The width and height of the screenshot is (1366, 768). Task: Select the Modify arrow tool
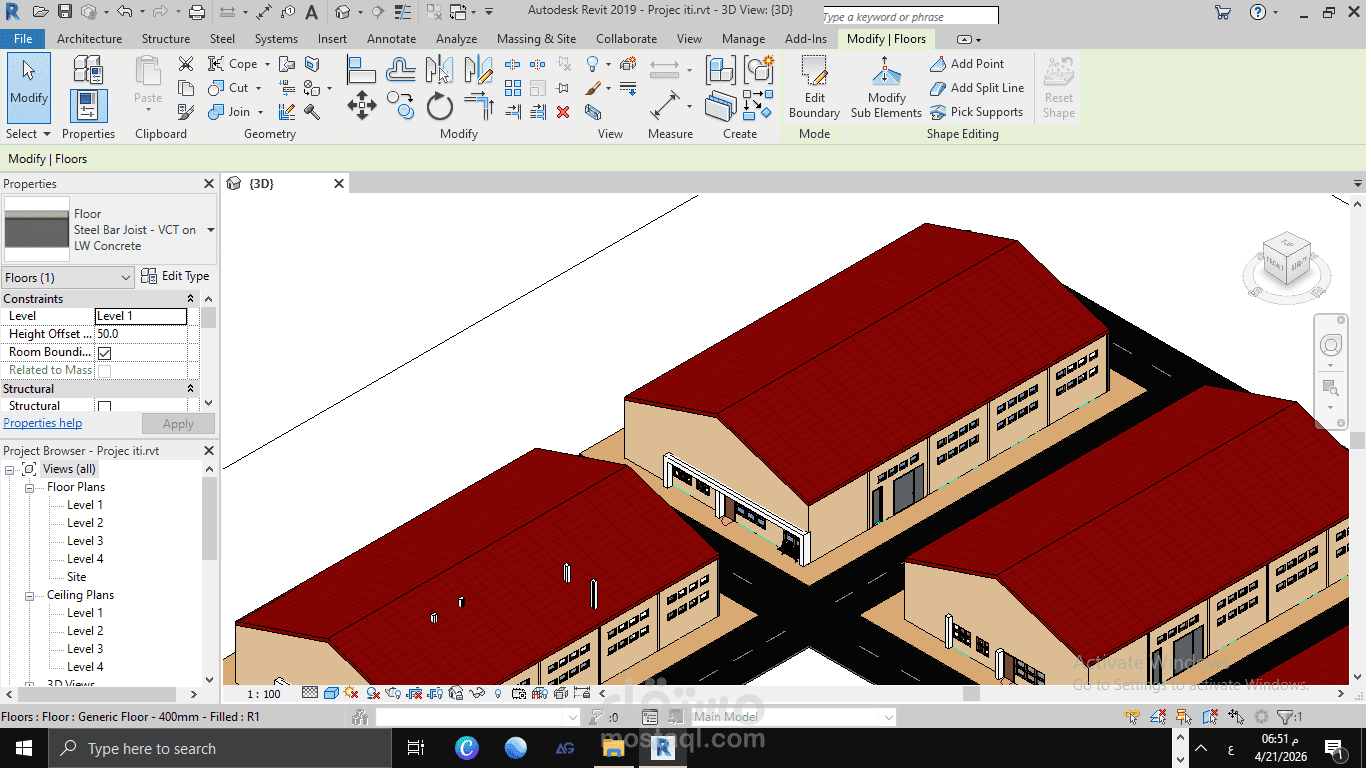coord(29,87)
